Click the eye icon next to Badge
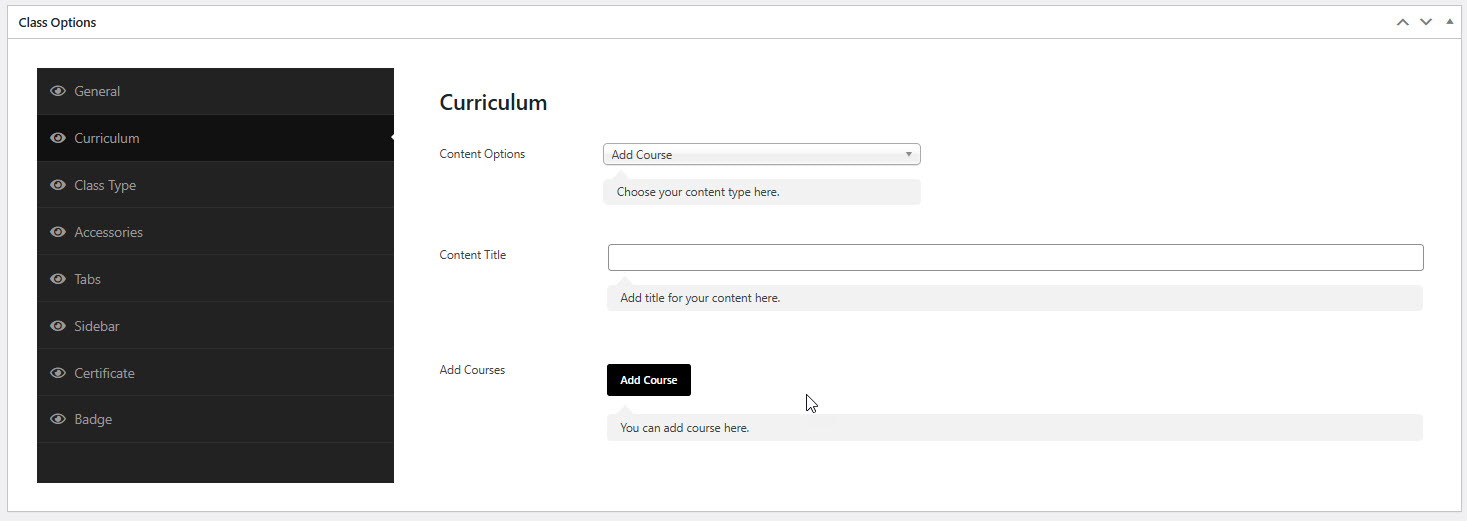Screen dimensions: 1467x521 pos(58,419)
